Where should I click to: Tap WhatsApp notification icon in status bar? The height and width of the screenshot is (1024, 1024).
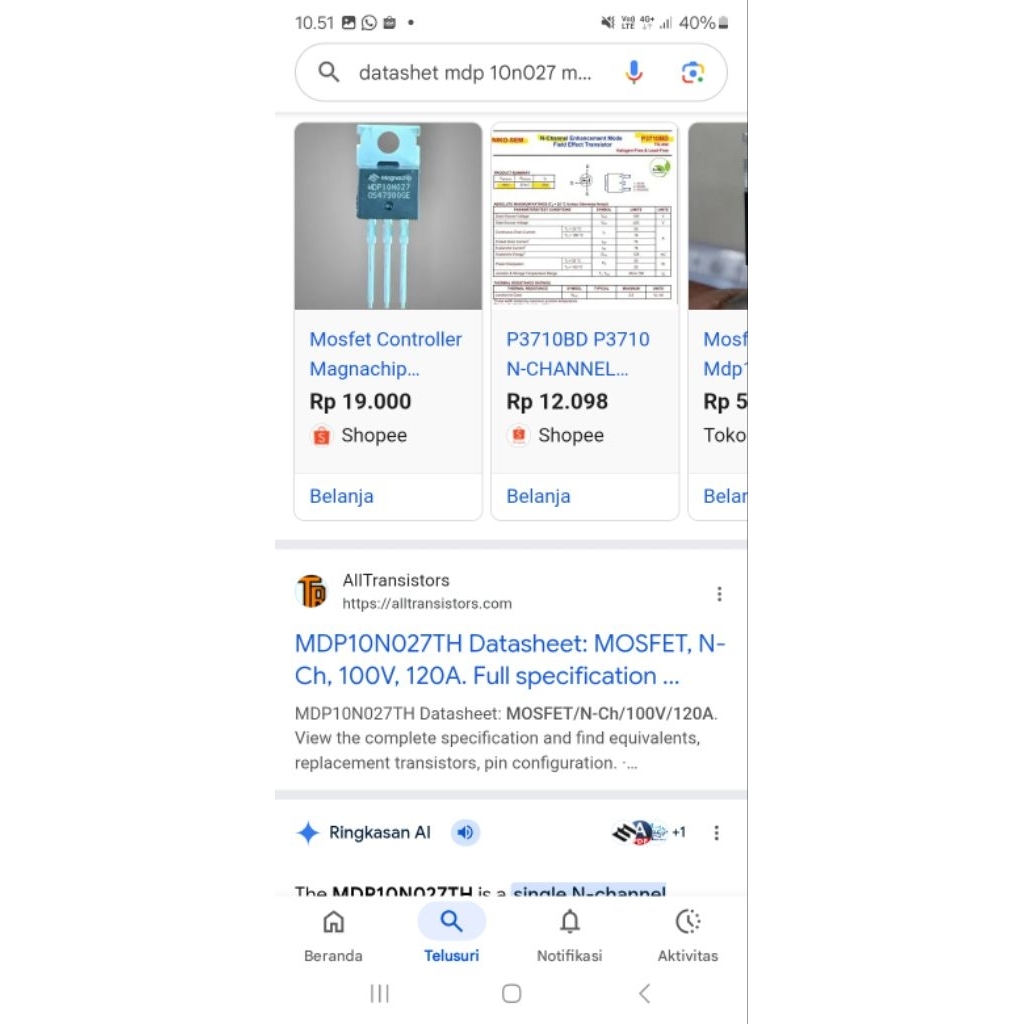[x=369, y=23]
